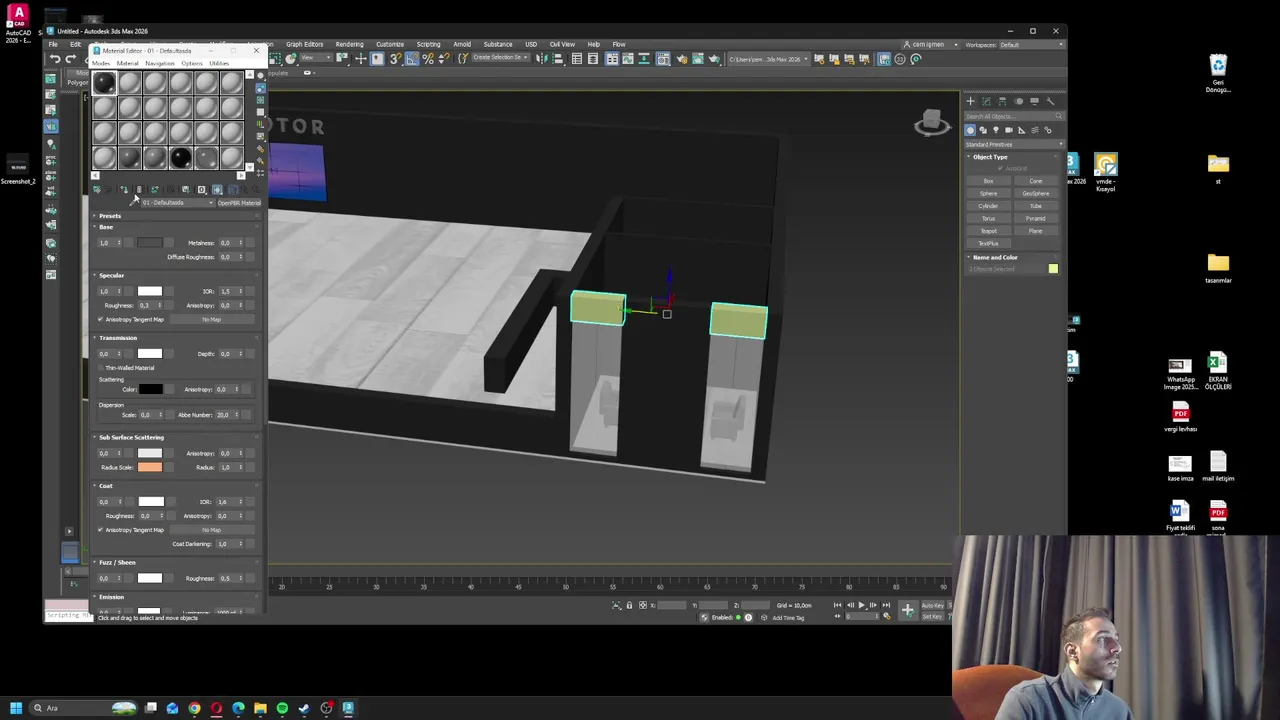This screenshot has height=720, width=1280.
Task: Open the Display tab icon in command panel
Action: point(1034,101)
